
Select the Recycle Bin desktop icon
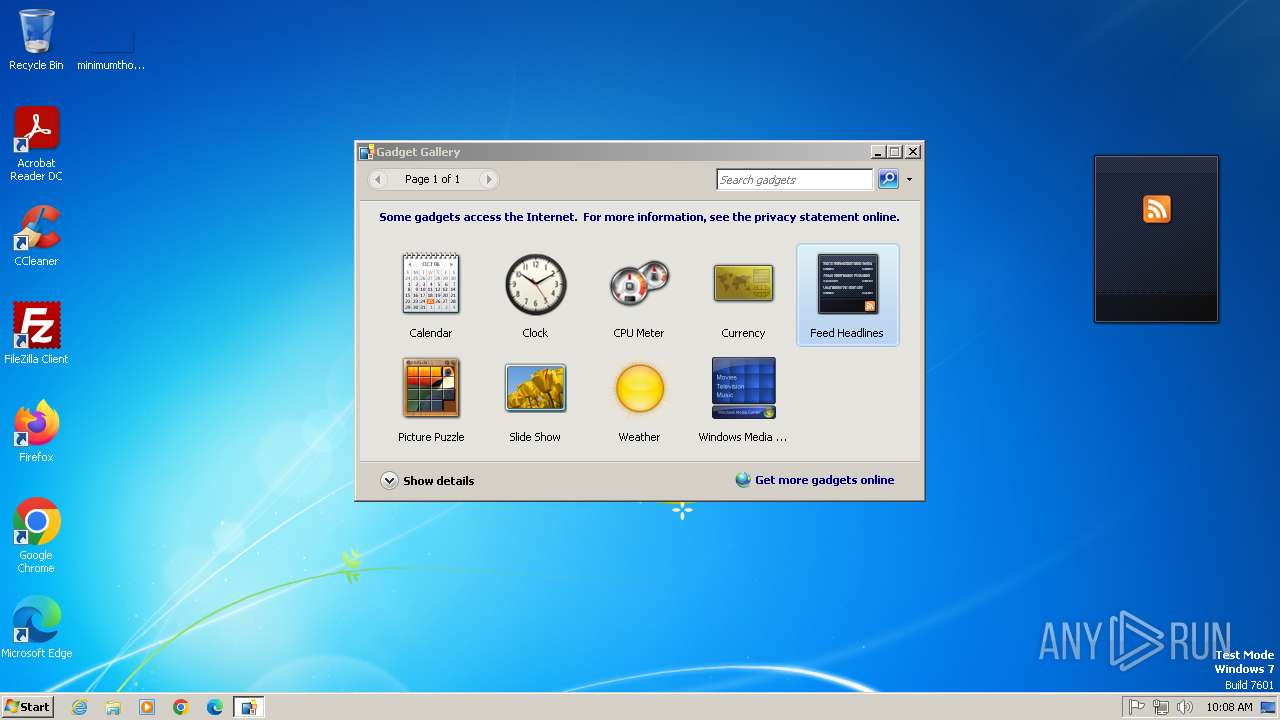pyautogui.click(x=36, y=40)
